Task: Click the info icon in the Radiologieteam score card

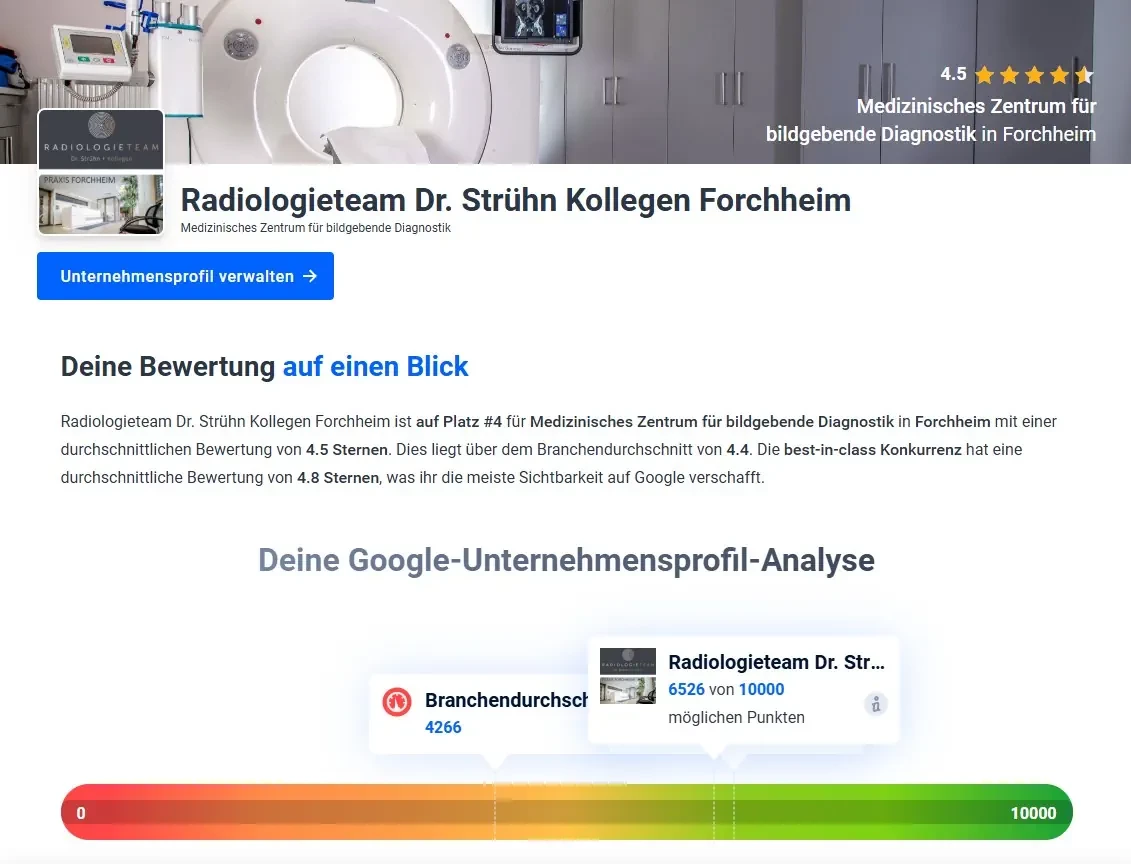Action: 876,704
